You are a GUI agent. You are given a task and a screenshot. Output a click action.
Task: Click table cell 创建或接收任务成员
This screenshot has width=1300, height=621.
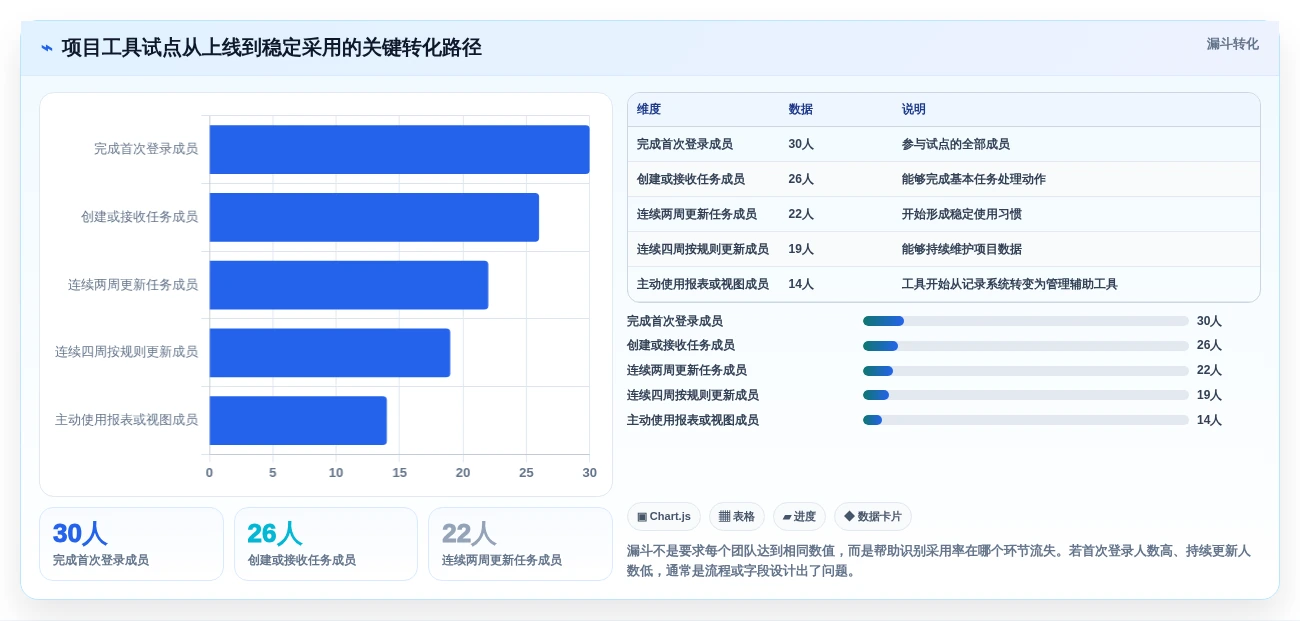(691, 179)
